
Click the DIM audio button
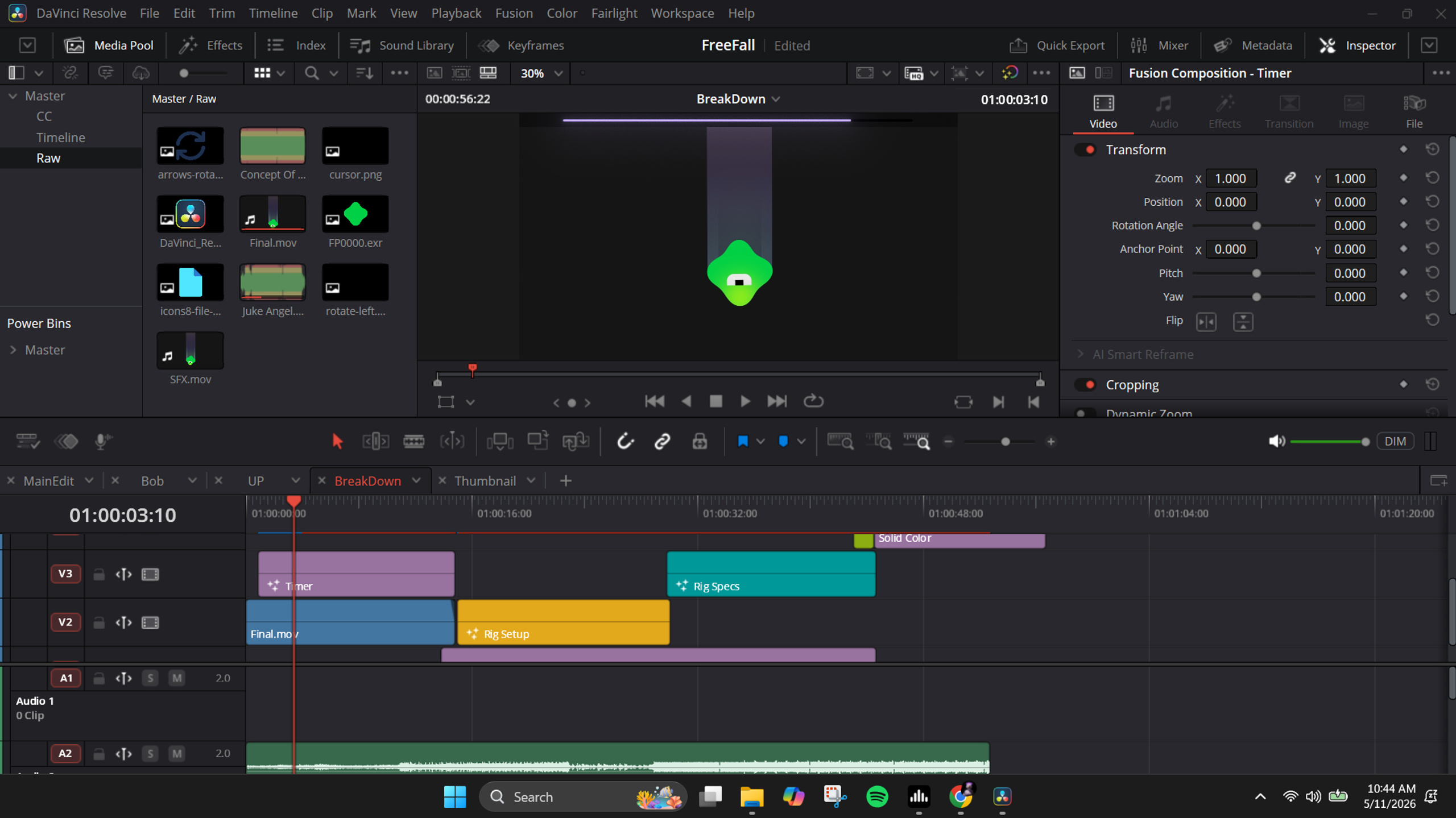[x=1395, y=441]
